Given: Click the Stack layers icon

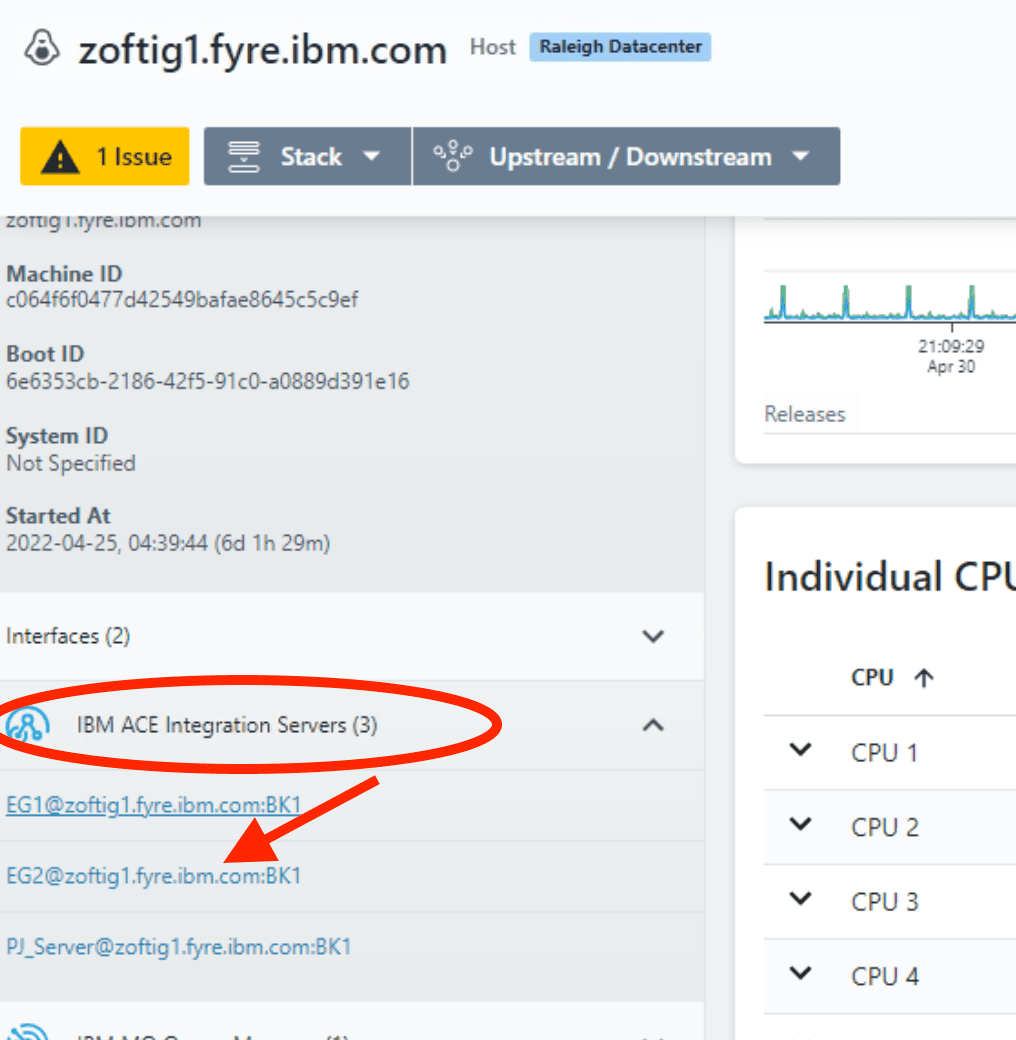Looking at the screenshot, I should (x=243, y=157).
